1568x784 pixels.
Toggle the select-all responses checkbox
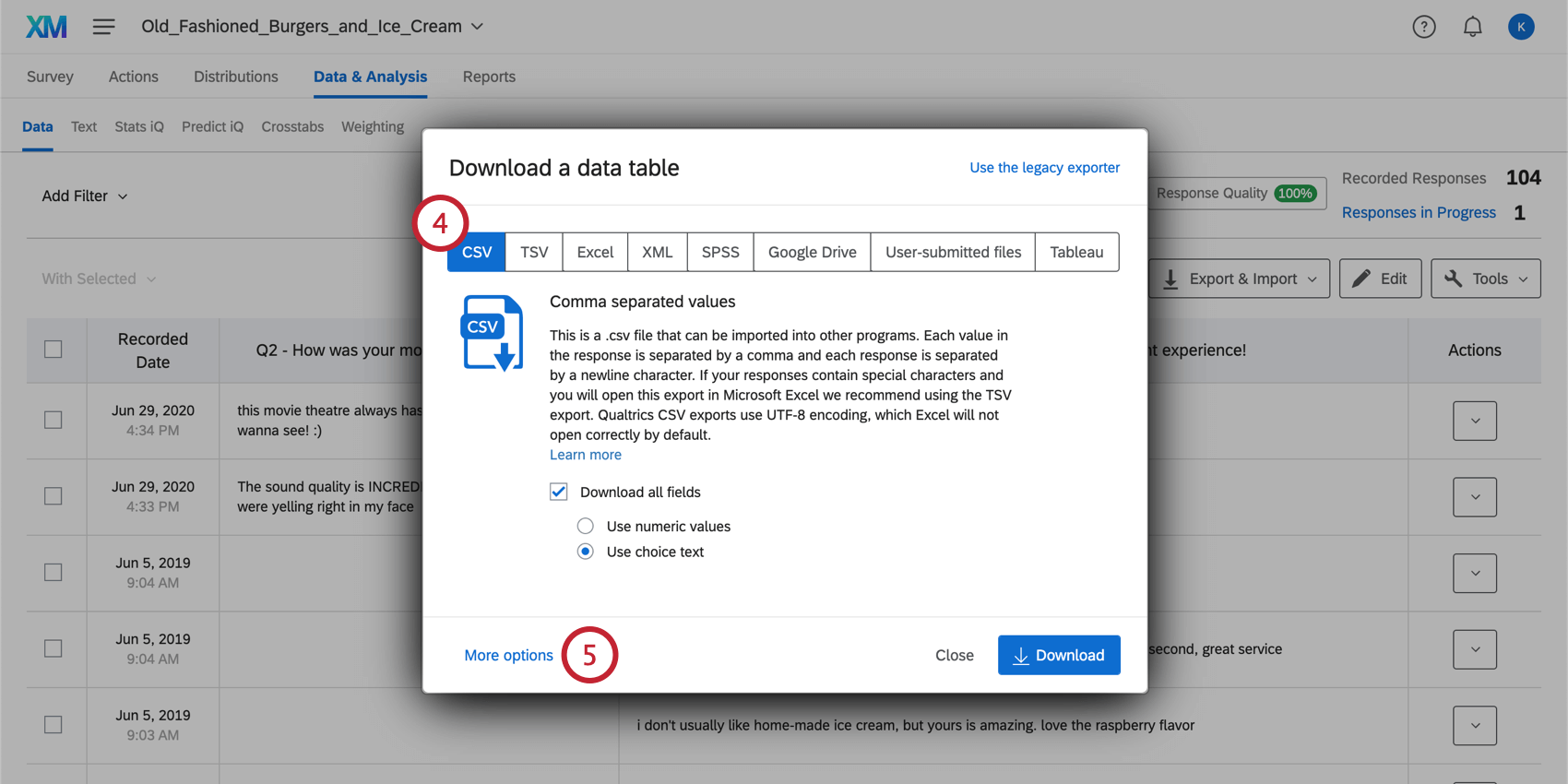(53, 350)
